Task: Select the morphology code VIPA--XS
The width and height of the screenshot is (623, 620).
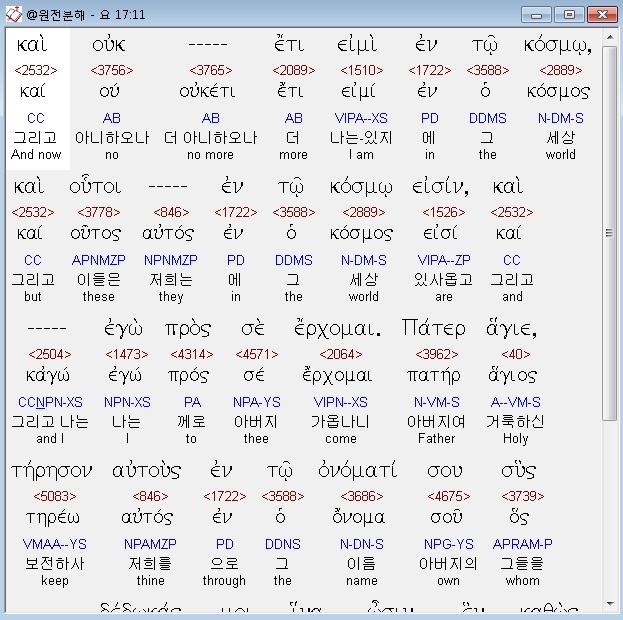Action: [x=361, y=118]
